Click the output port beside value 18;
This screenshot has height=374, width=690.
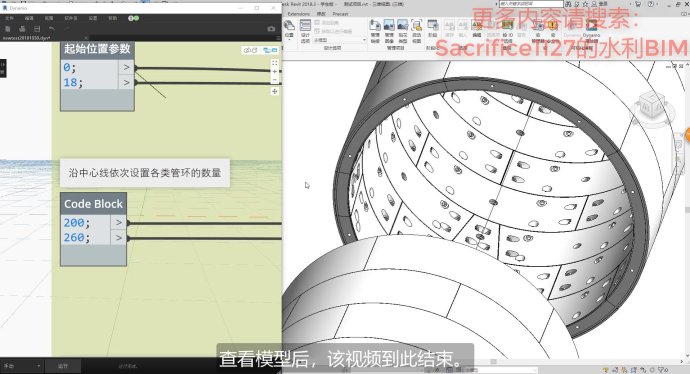tap(126, 82)
